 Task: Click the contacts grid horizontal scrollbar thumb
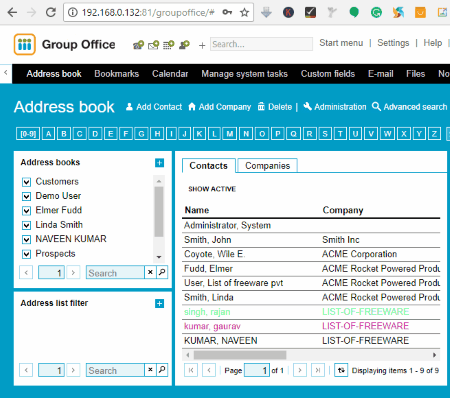(x=240, y=355)
